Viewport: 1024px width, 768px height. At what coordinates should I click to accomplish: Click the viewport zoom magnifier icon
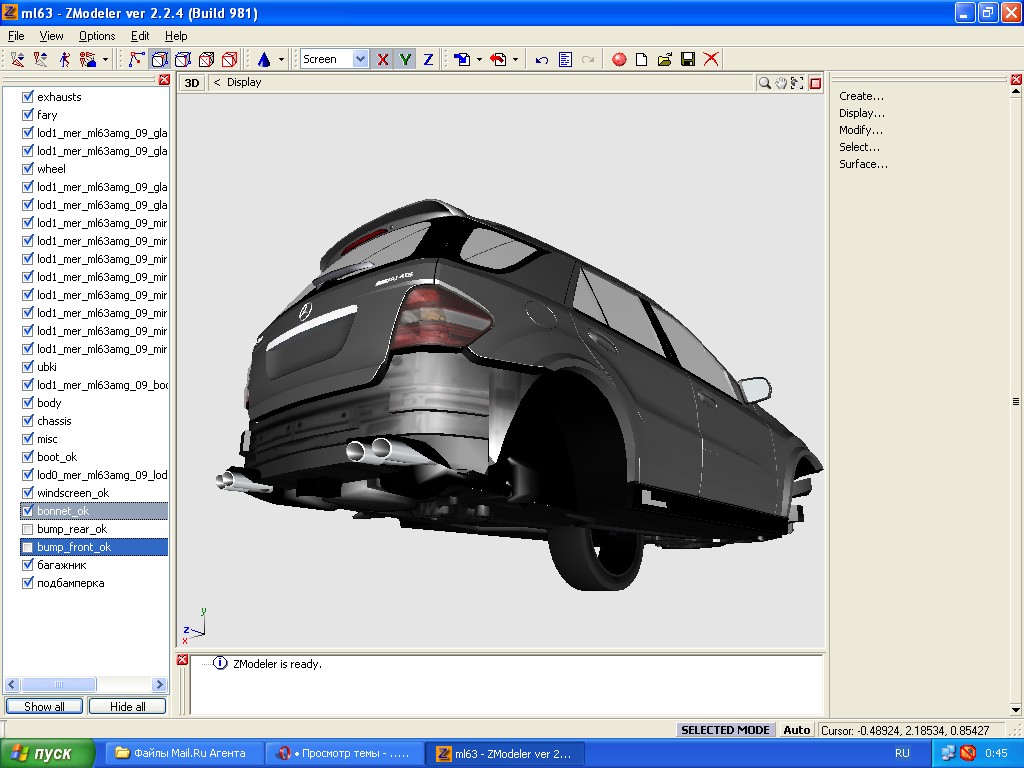tap(764, 83)
